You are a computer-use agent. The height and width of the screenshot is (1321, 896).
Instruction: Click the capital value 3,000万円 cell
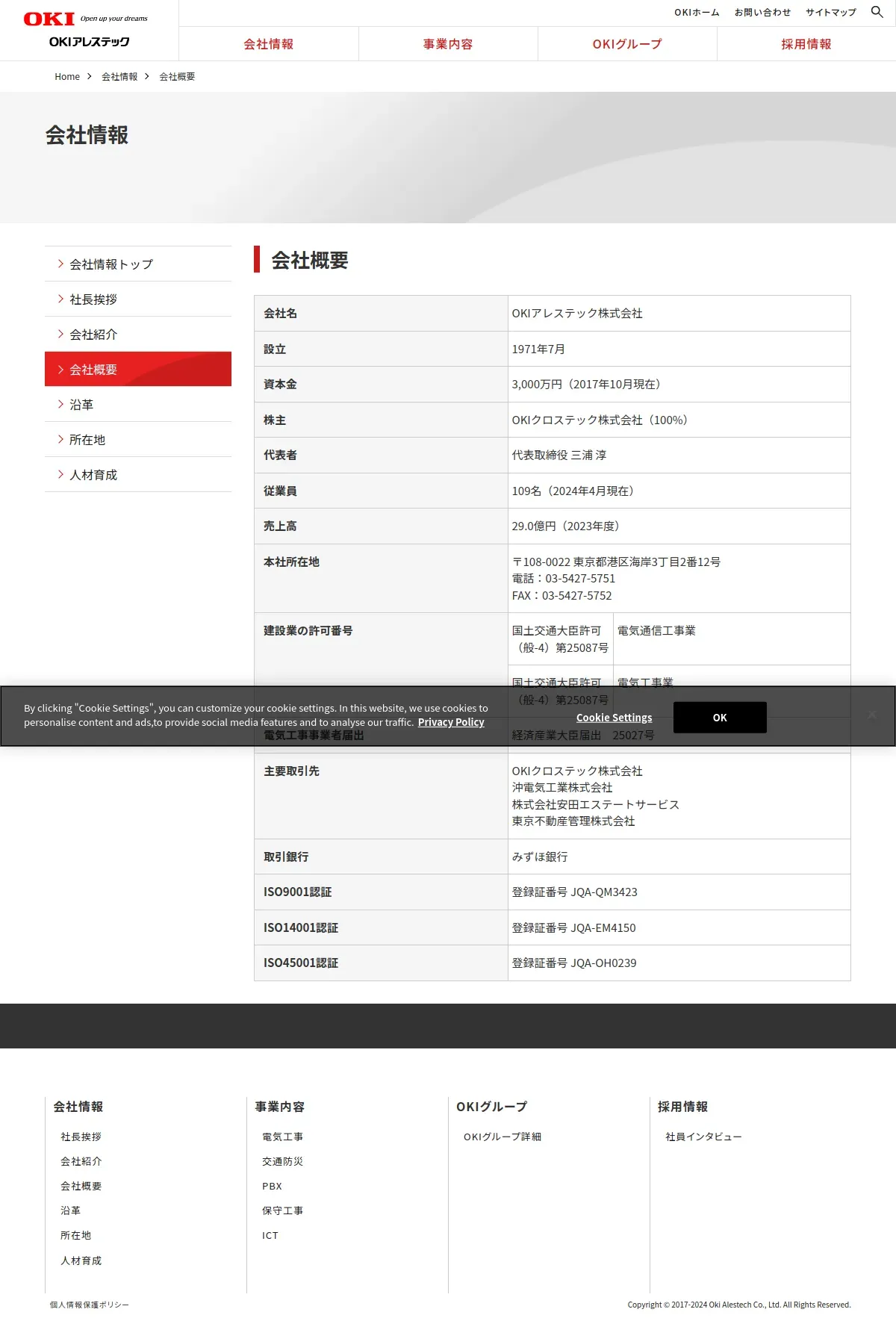[x=679, y=384]
